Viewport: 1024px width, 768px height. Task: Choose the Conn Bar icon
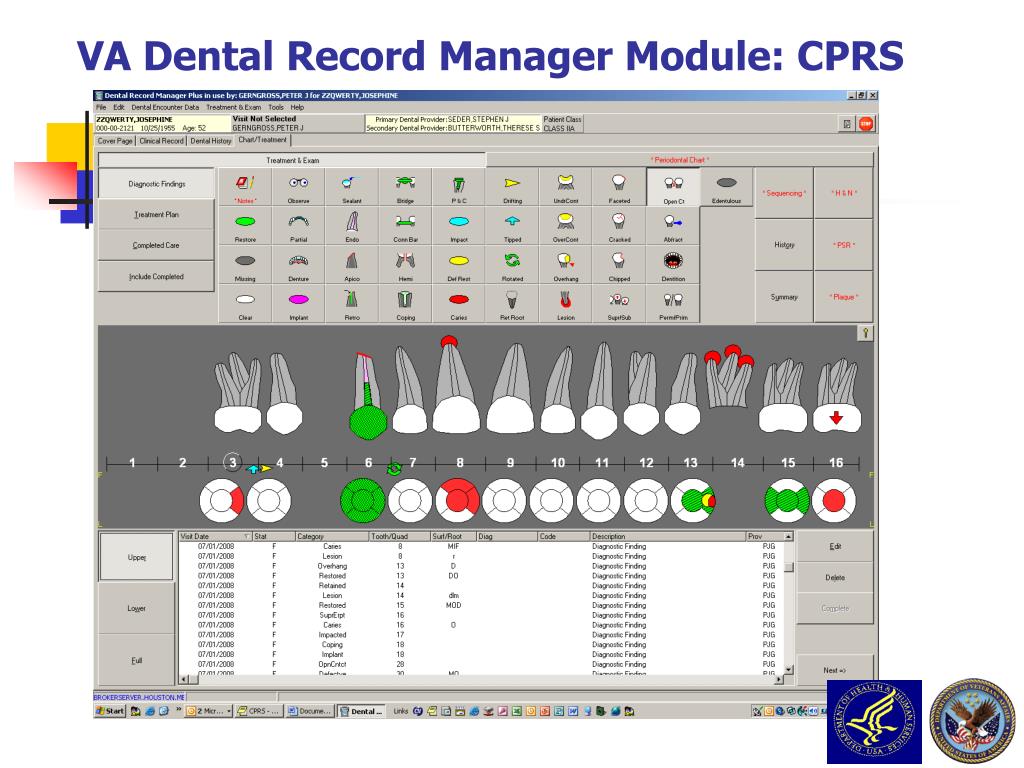click(x=406, y=226)
